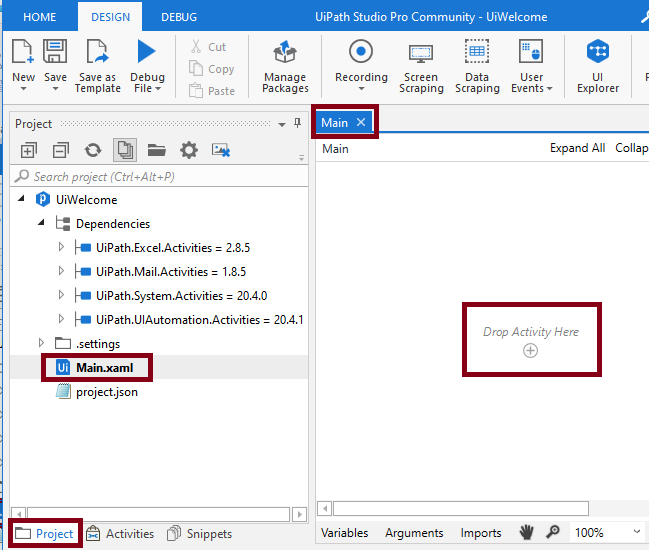Open Project Settings gear icon
Viewport: 649px width, 550px height.
189,150
